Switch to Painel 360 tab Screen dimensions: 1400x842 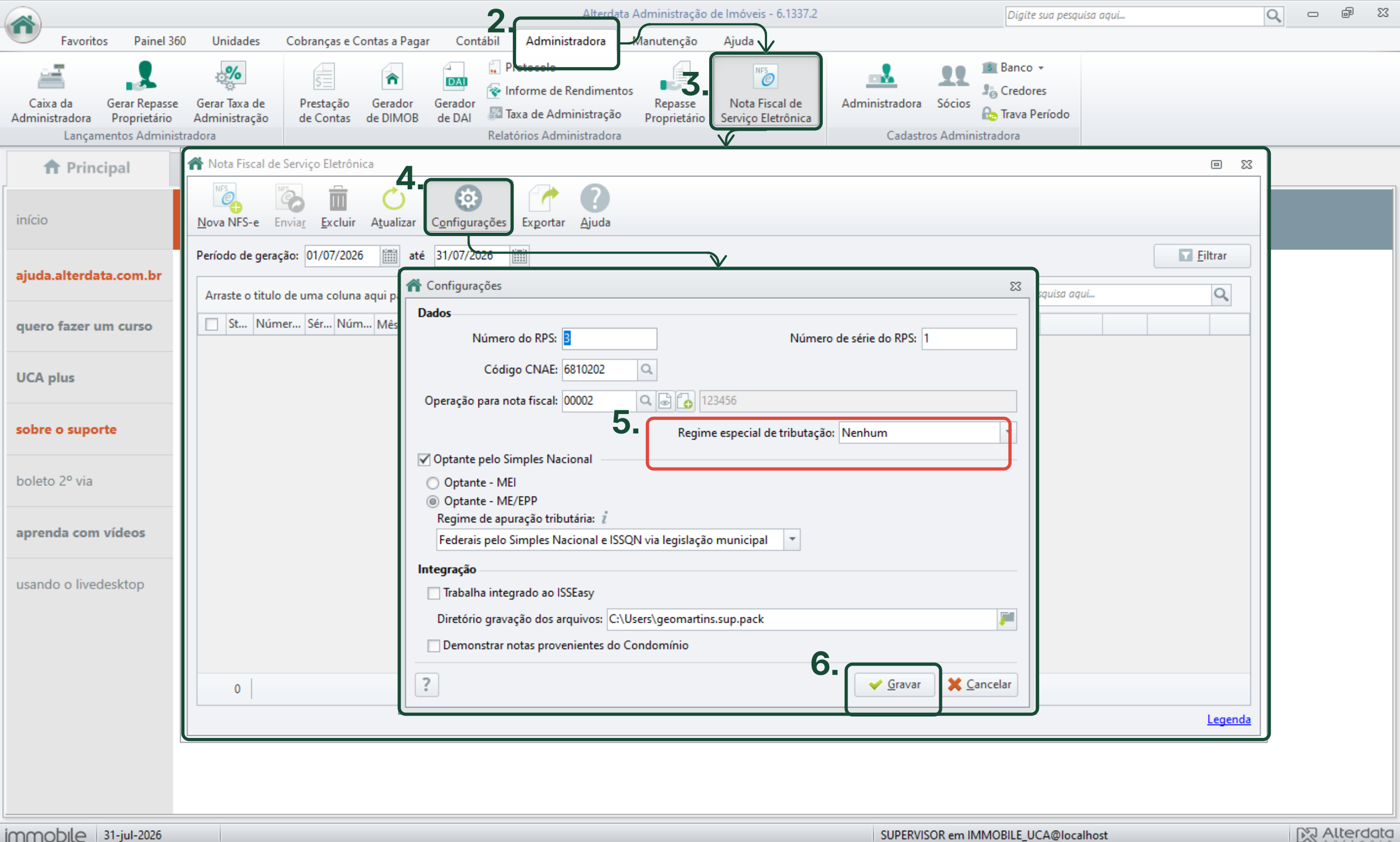[x=159, y=41]
